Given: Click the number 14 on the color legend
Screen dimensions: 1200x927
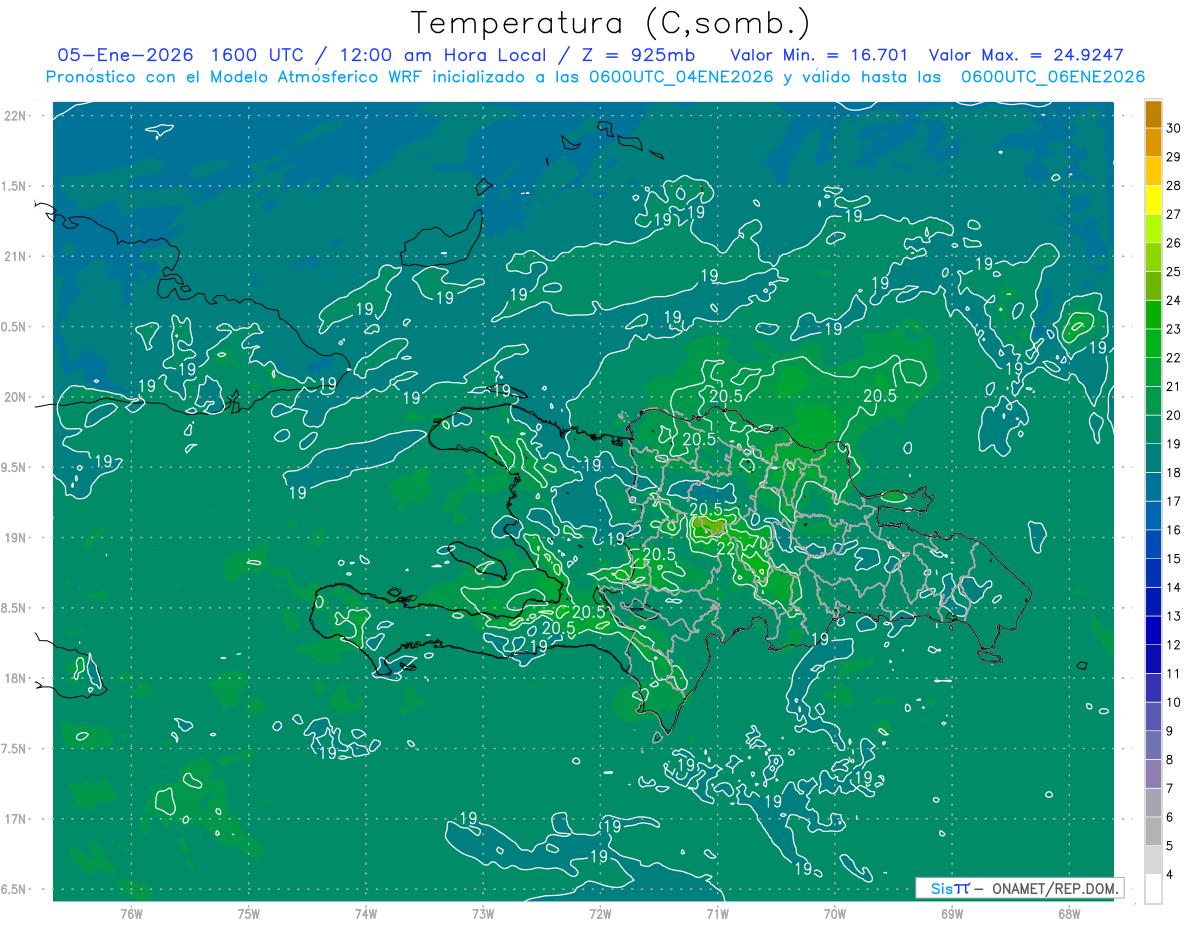Looking at the screenshot, I should (x=1174, y=588).
